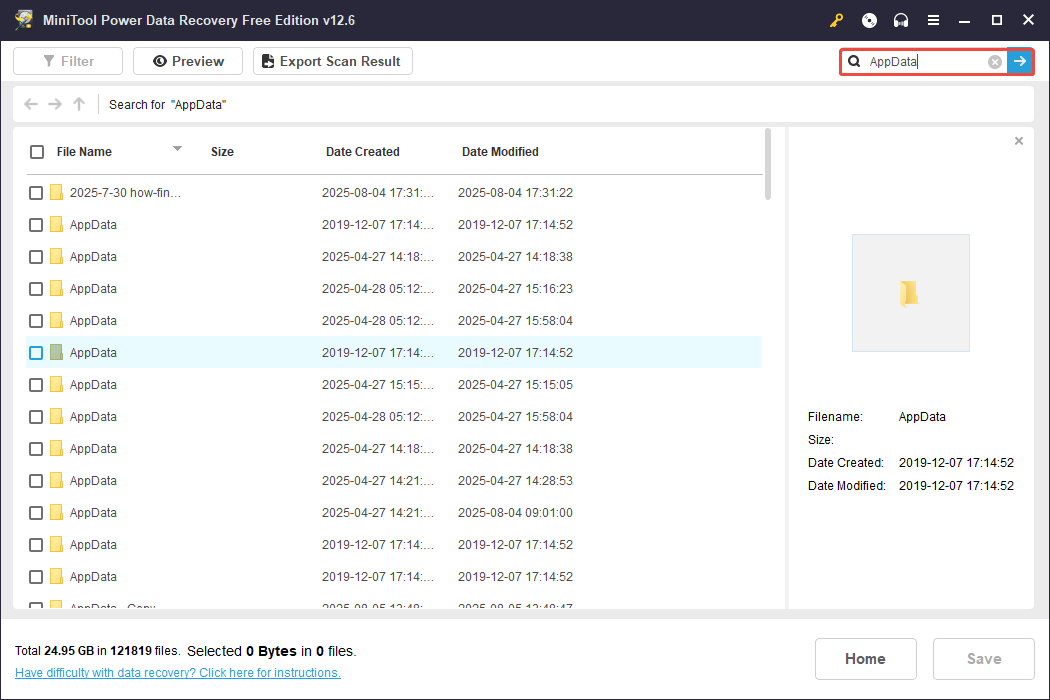Click the Export Scan Result button
The height and width of the screenshot is (700, 1050).
coord(332,61)
